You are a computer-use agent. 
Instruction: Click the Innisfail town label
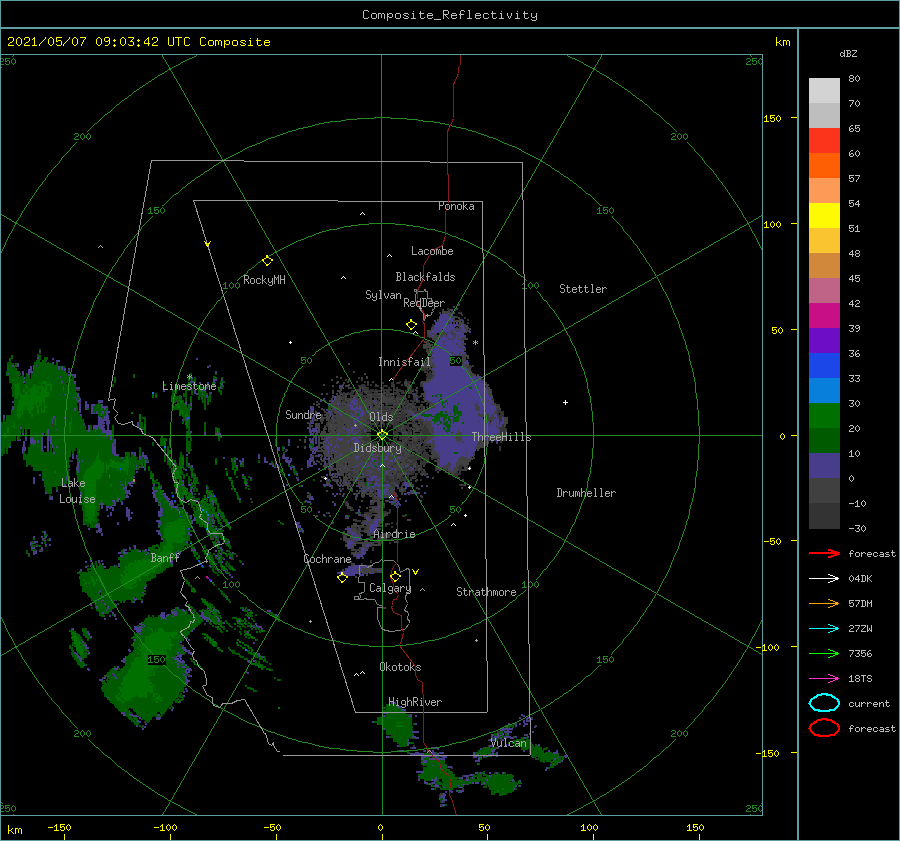(404, 362)
